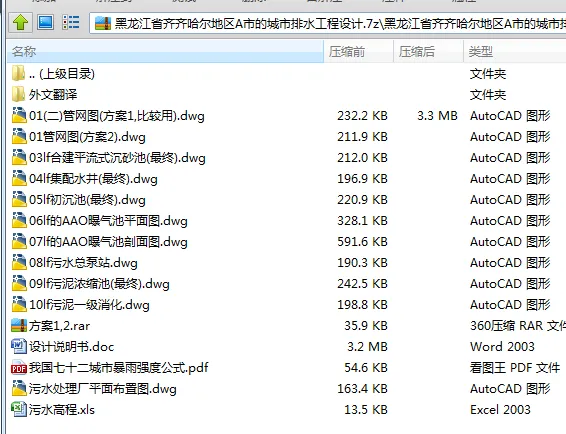Screen dimensions: 566x434
Task: Click icon of 07lf的AAO曝气池剖面图.dwg
Action: (19, 241)
